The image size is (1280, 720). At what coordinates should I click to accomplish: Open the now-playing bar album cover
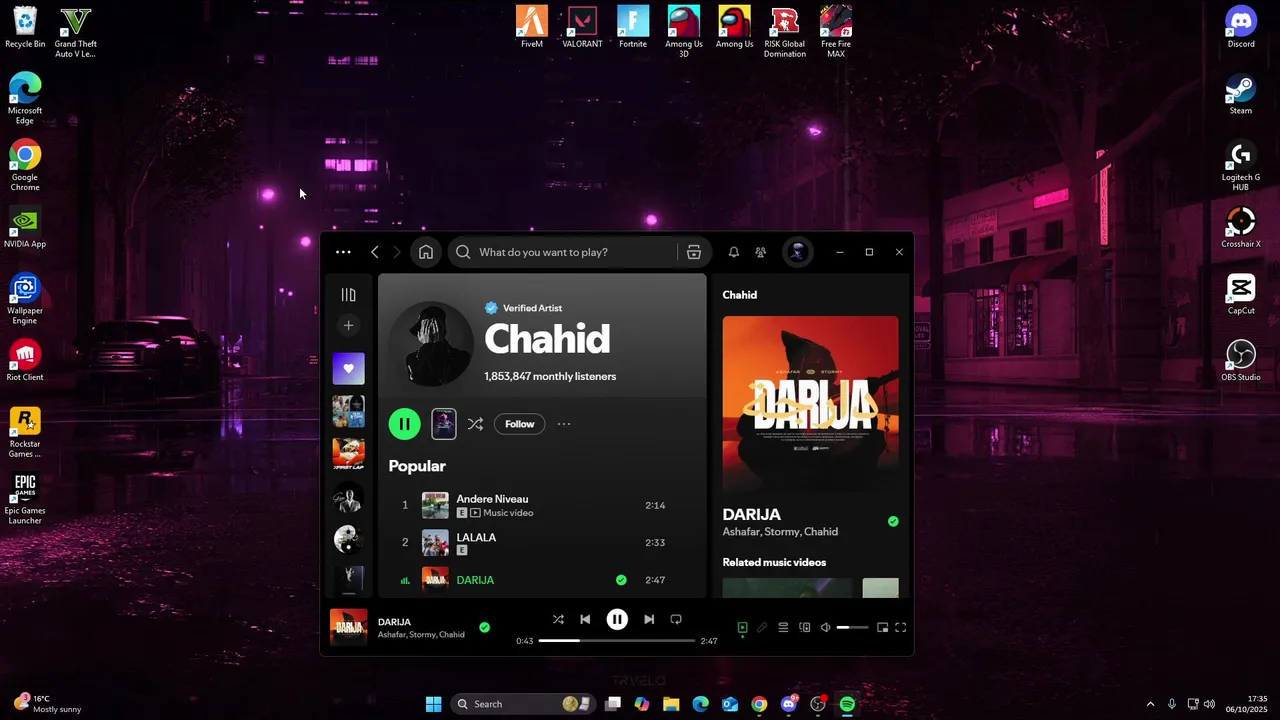pos(349,627)
